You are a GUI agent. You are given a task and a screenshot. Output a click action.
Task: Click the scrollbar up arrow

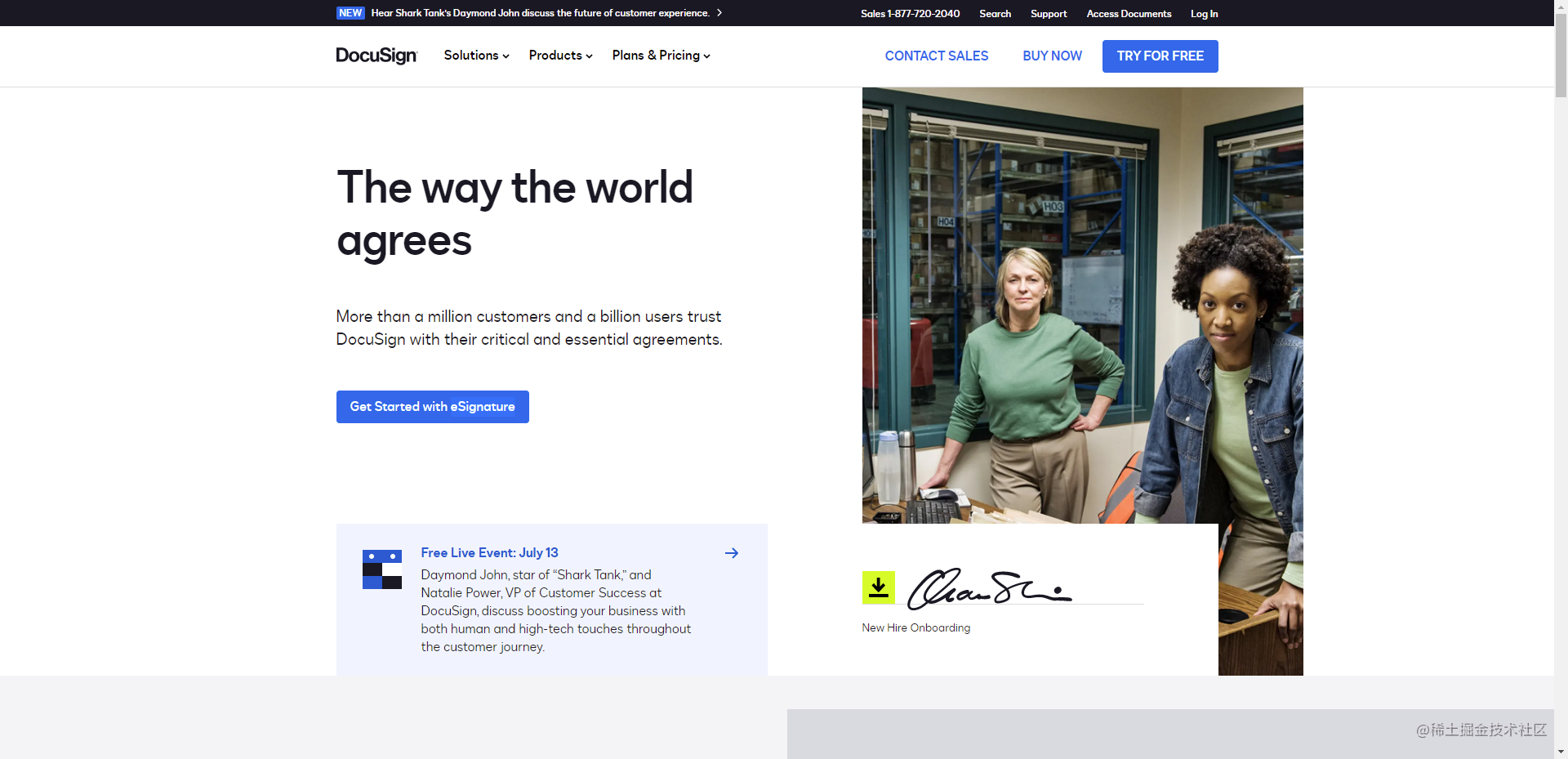coord(1561,7)
